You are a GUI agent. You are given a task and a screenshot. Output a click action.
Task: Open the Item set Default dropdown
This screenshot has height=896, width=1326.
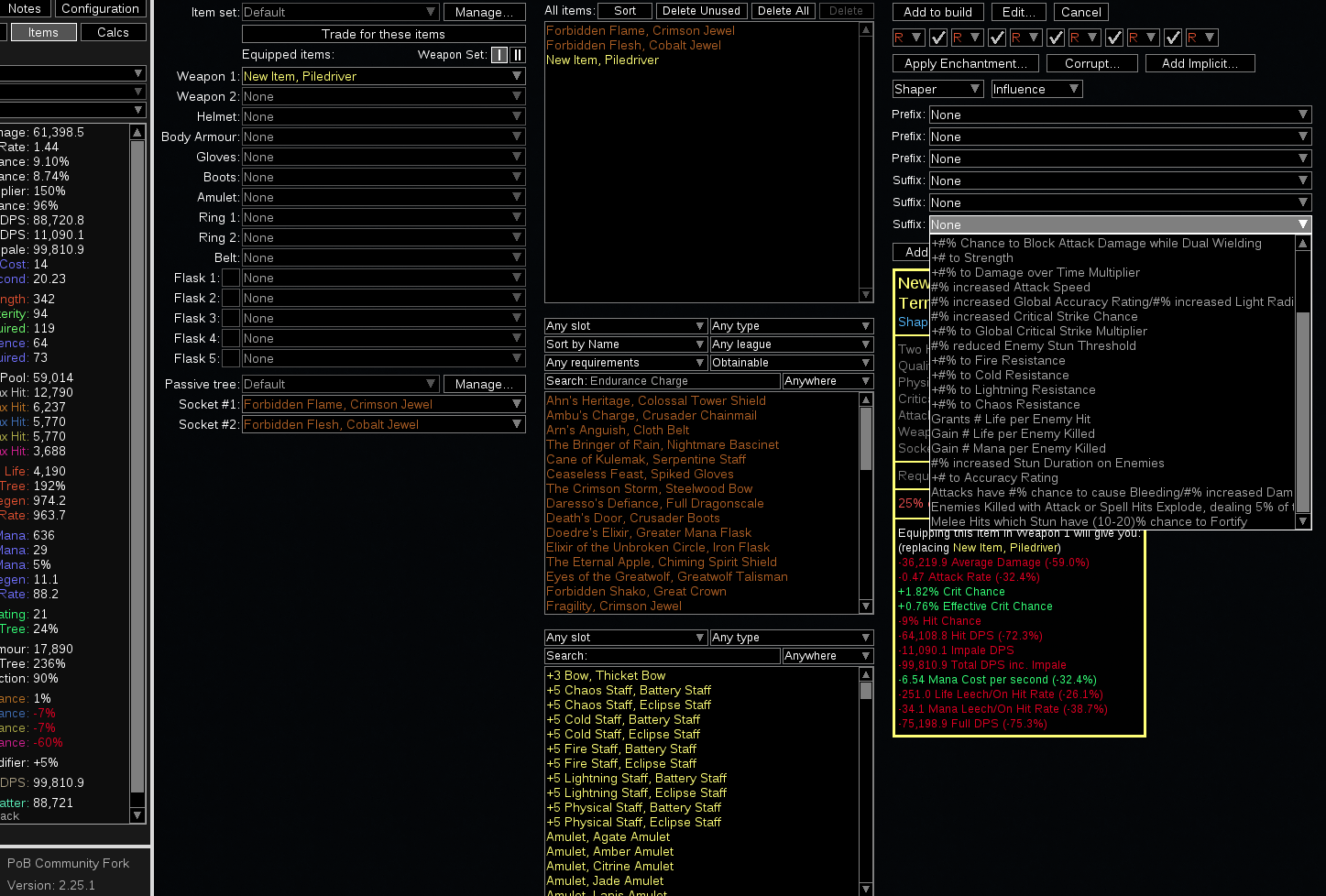(339, 12)
